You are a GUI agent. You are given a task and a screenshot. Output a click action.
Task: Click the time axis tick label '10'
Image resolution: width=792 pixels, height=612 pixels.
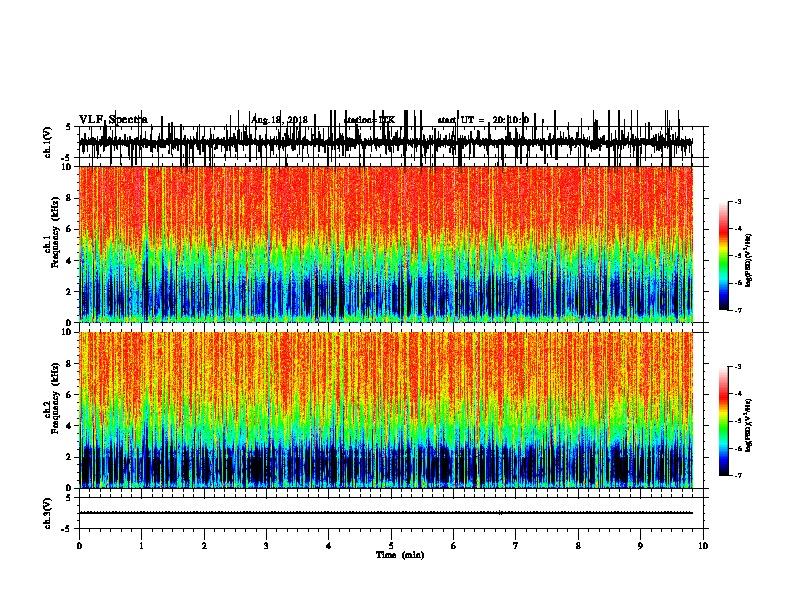tap(703, 546)
